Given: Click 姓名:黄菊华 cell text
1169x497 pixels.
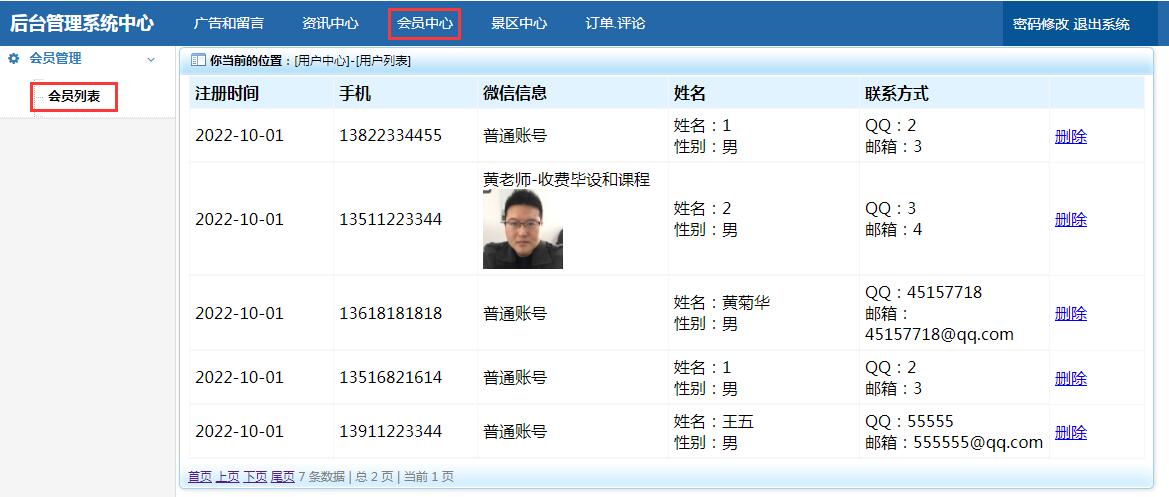Looking at the screenshot, I should tap(722, 303).
